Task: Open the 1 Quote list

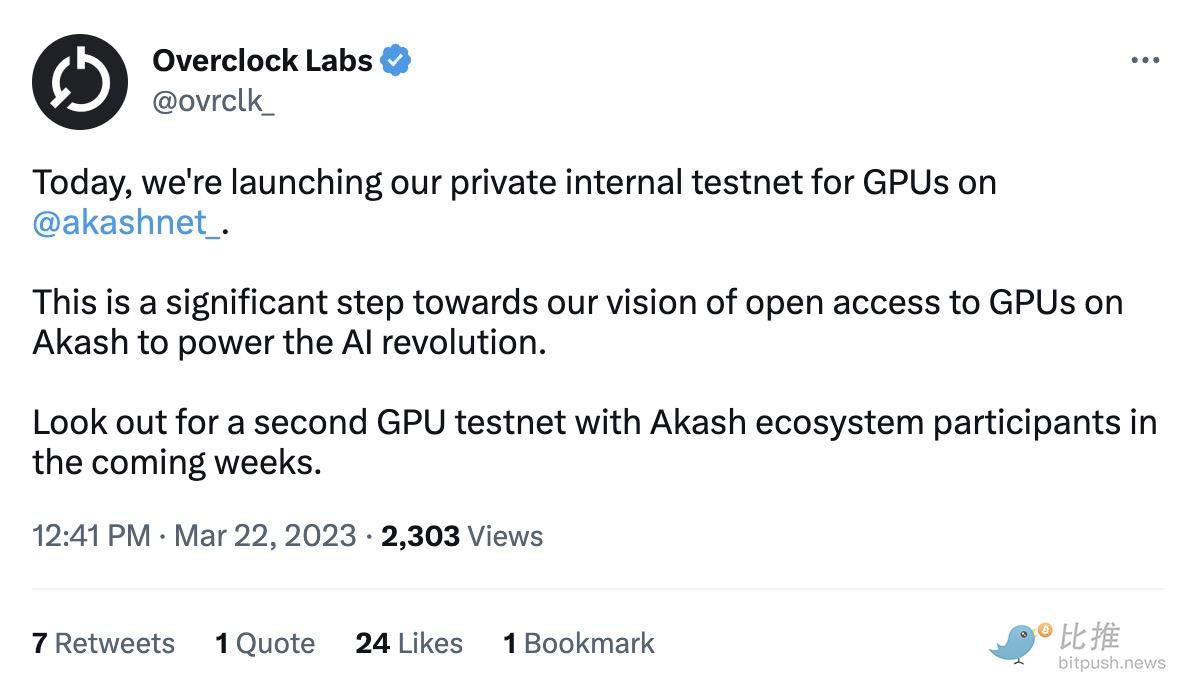Action: click(x=265, y=643)
